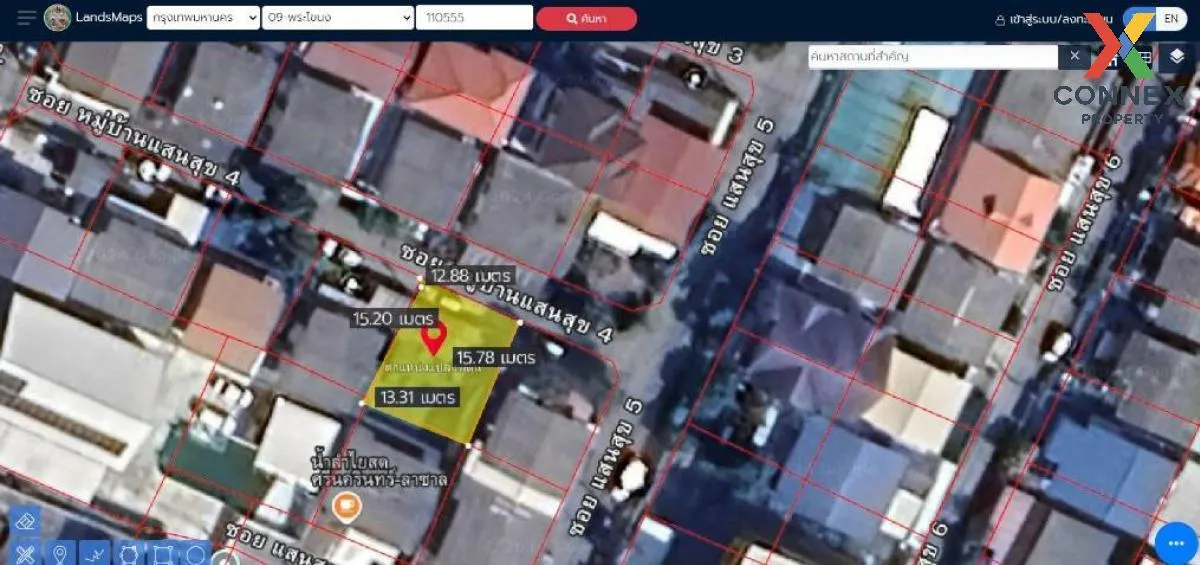
Task: Select the location pin marker tool
Action: pyautogui.click(x=60, y=553)
